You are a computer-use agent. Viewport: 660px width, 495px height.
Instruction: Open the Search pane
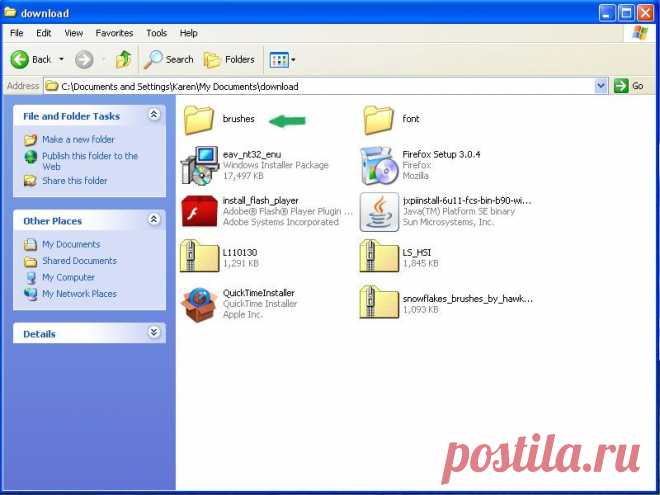pos(169,59)
